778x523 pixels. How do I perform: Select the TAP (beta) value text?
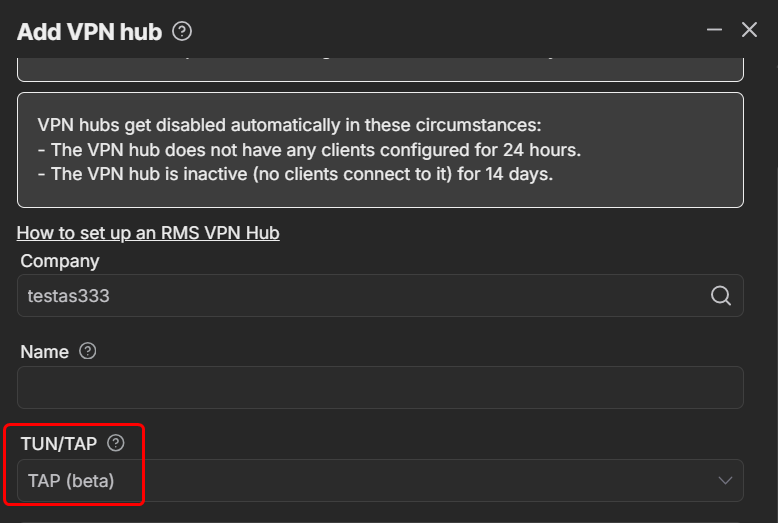pyautogui.click(x=71, y=481)
